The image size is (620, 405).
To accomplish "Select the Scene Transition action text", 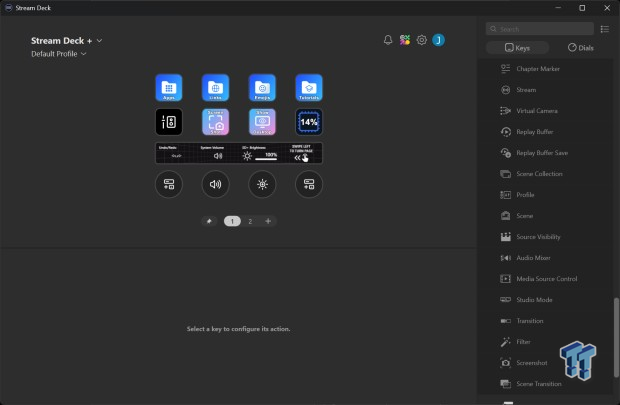I will 539,384.
